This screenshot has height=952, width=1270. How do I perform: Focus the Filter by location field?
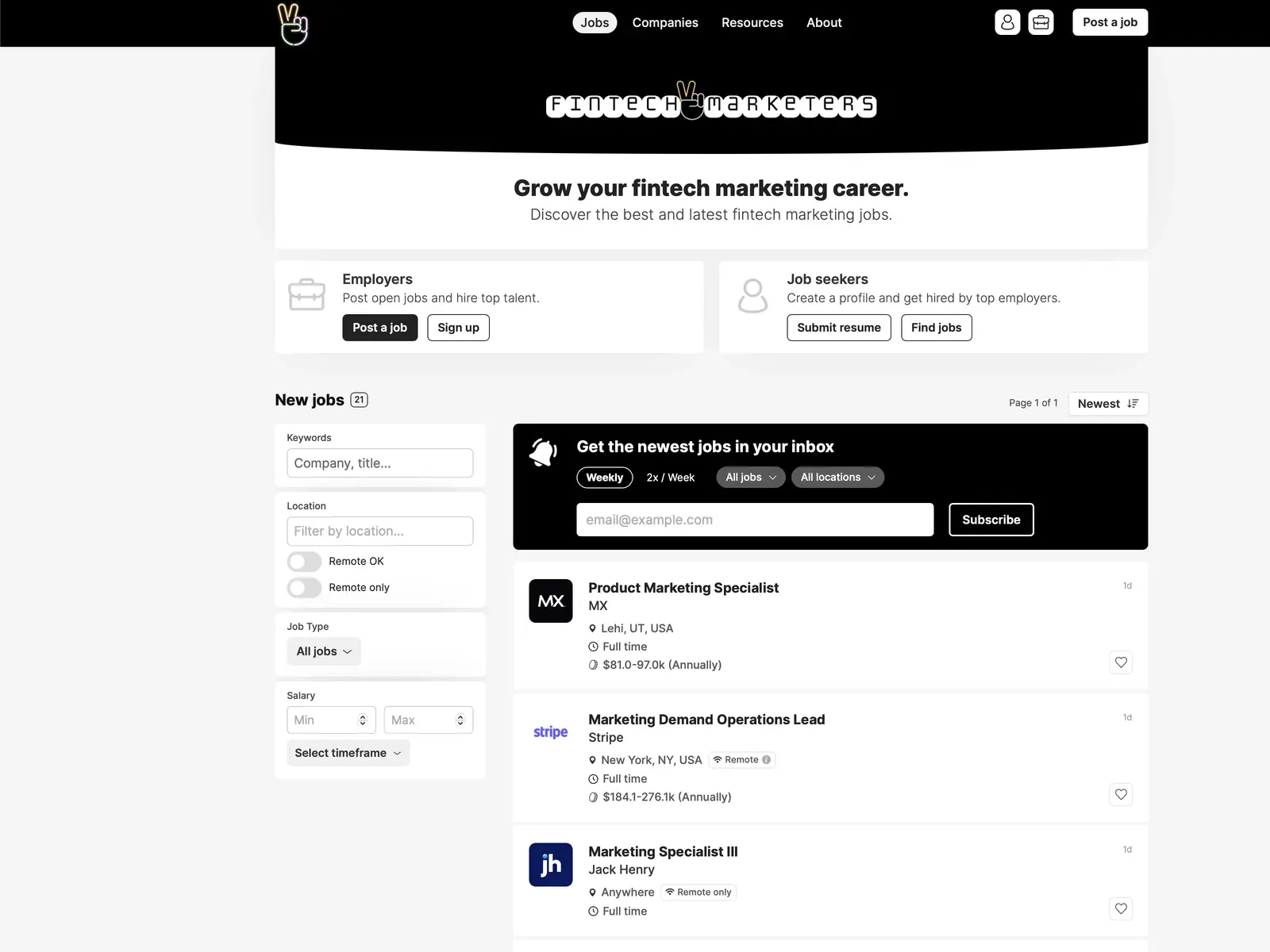pos(380,532)
